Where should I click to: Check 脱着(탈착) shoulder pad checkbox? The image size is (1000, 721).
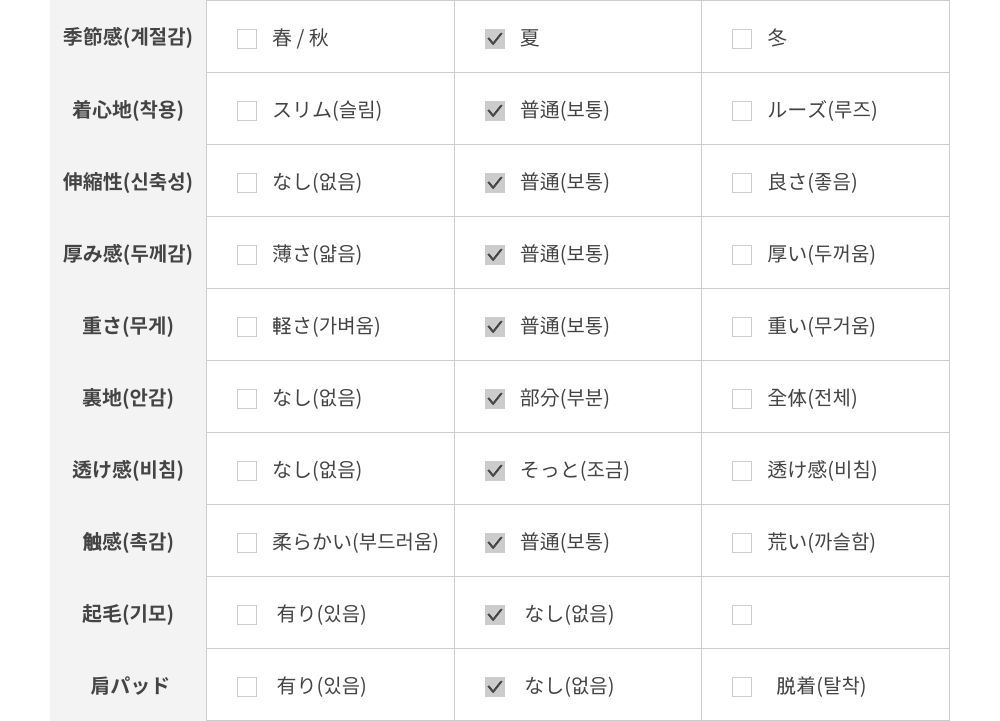click(742, 687)
